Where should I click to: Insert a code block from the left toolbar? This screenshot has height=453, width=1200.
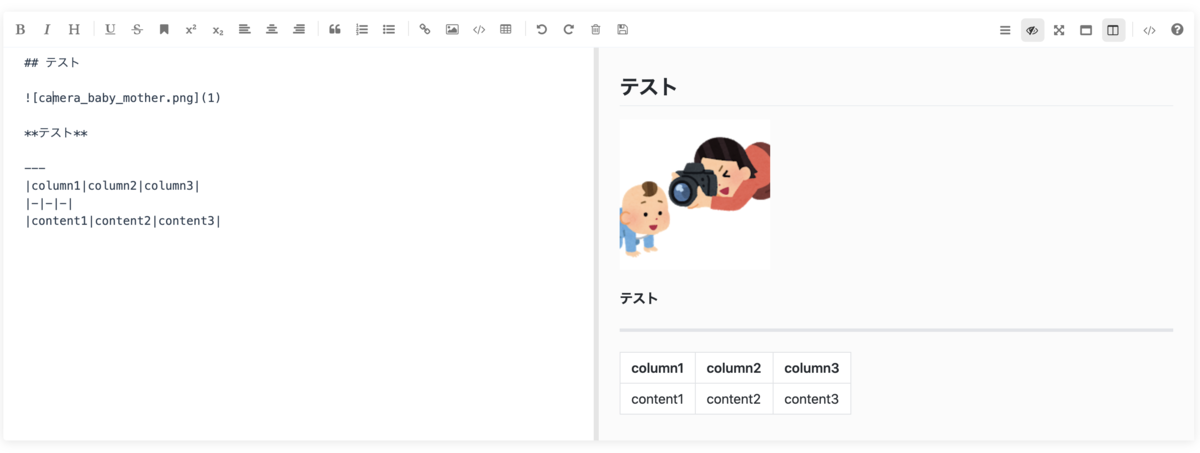pyautogui.click(x=479, y=30)
